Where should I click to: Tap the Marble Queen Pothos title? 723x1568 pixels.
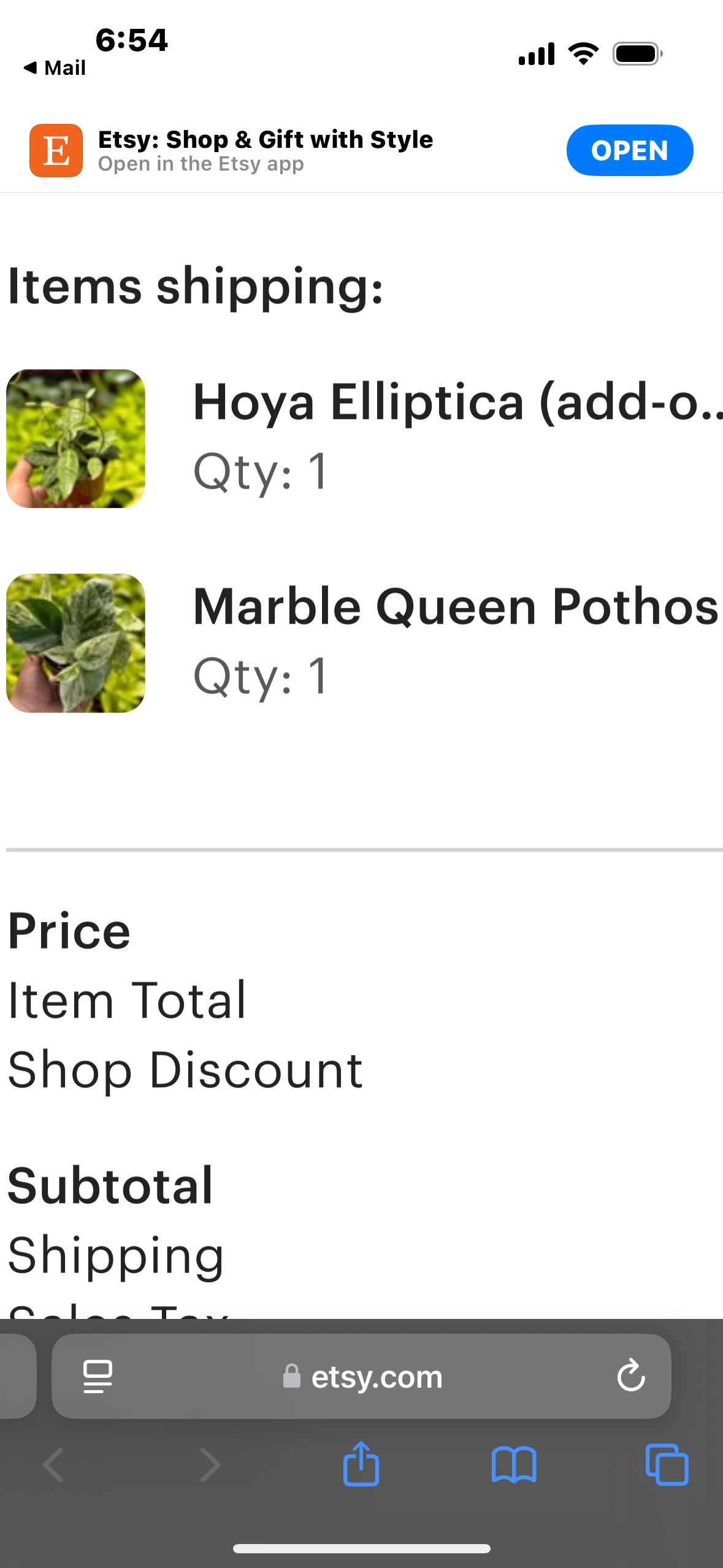[x=455, y=607]
